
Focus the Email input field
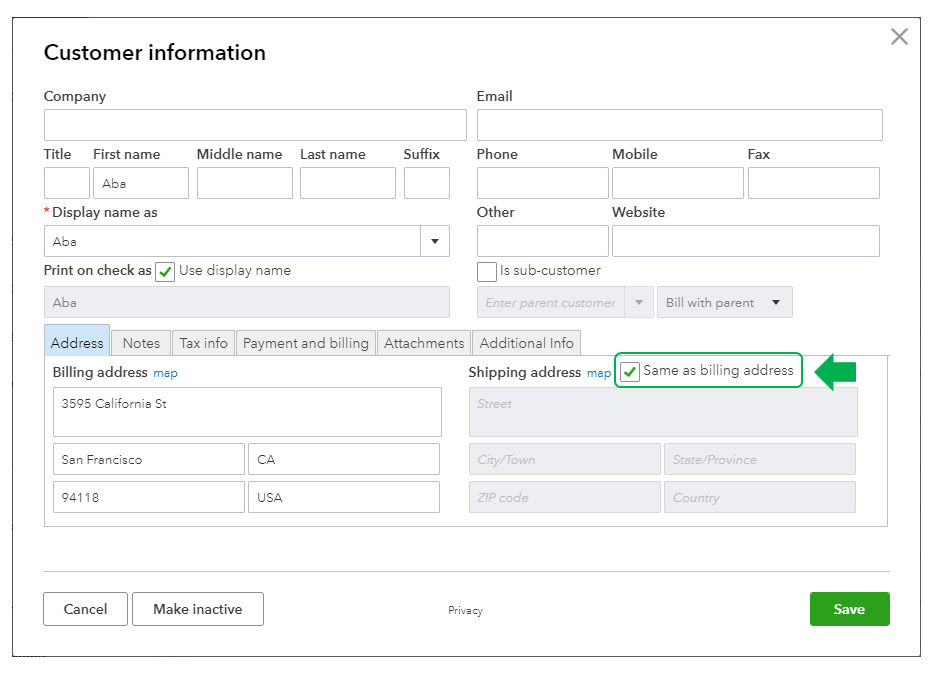[679, 125]
